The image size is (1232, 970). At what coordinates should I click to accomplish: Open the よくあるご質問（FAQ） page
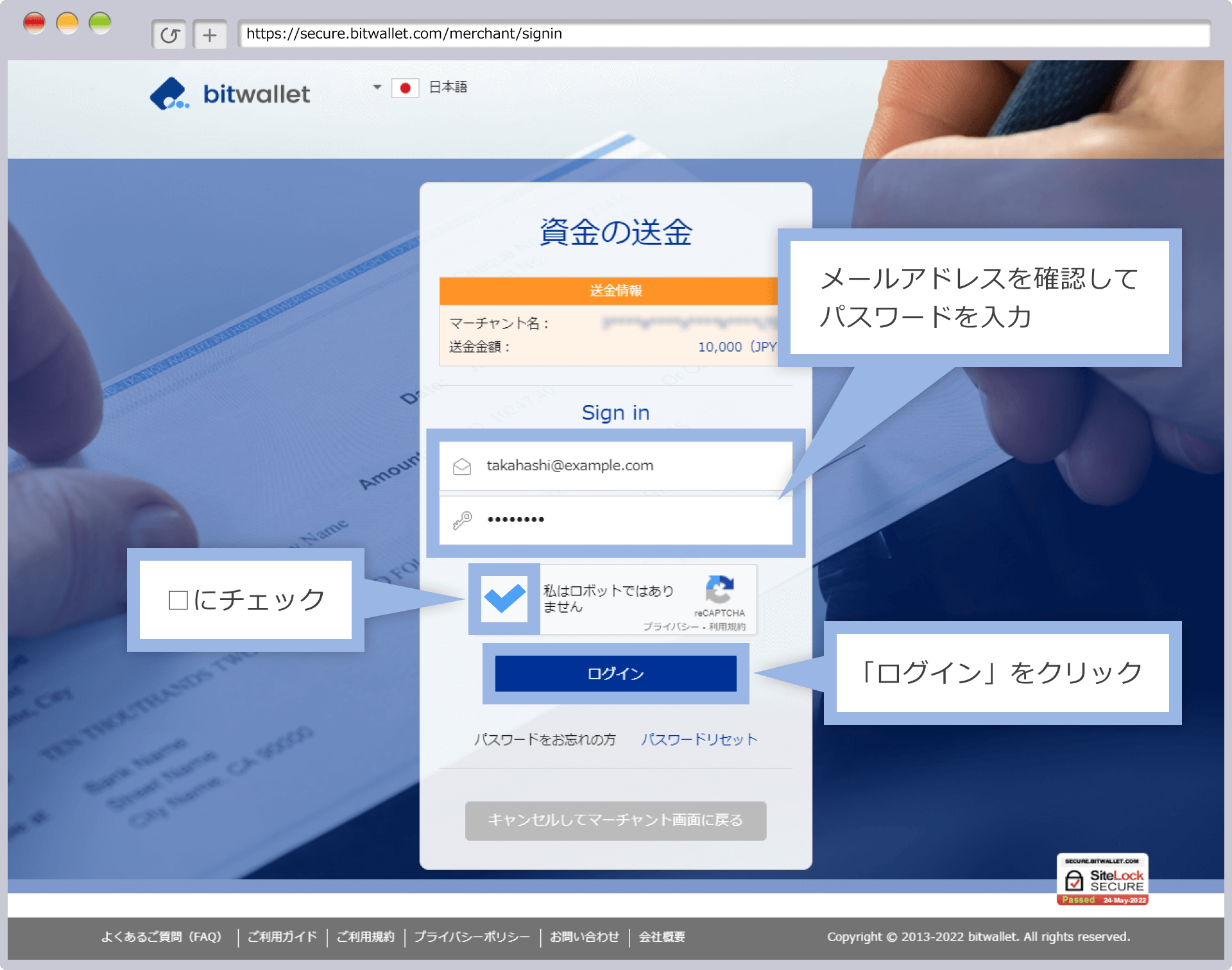point(162,937)
